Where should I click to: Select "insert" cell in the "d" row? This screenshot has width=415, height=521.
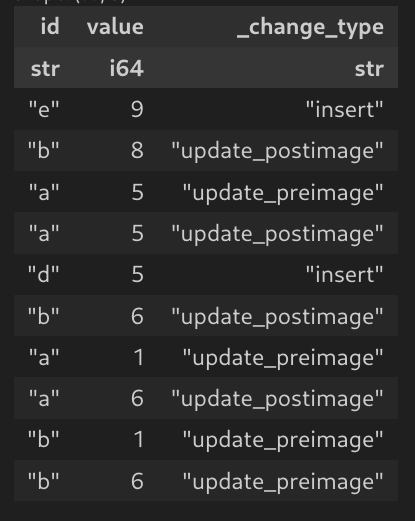345,274
